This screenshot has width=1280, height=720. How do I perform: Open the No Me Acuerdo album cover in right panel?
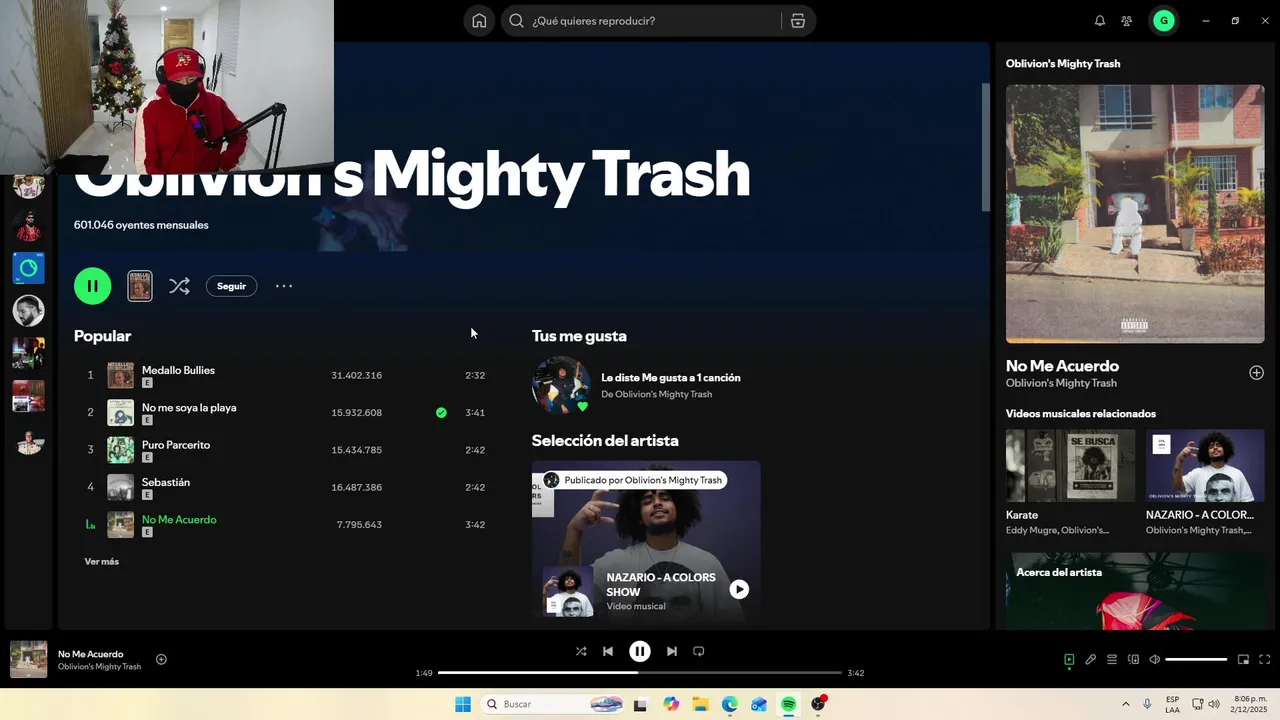click(x=1135, y=214)
